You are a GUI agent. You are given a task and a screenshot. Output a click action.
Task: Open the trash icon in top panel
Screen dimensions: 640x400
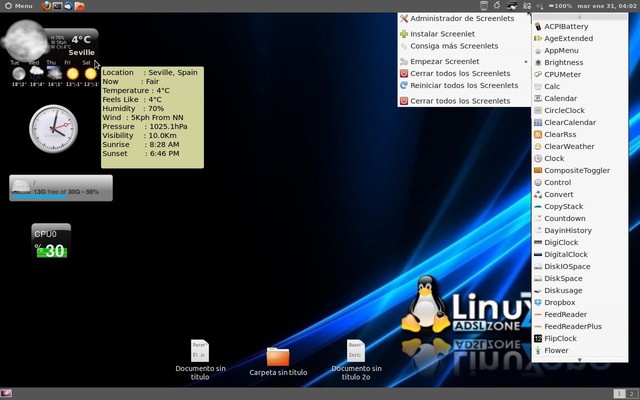click(x=484, y=6)
